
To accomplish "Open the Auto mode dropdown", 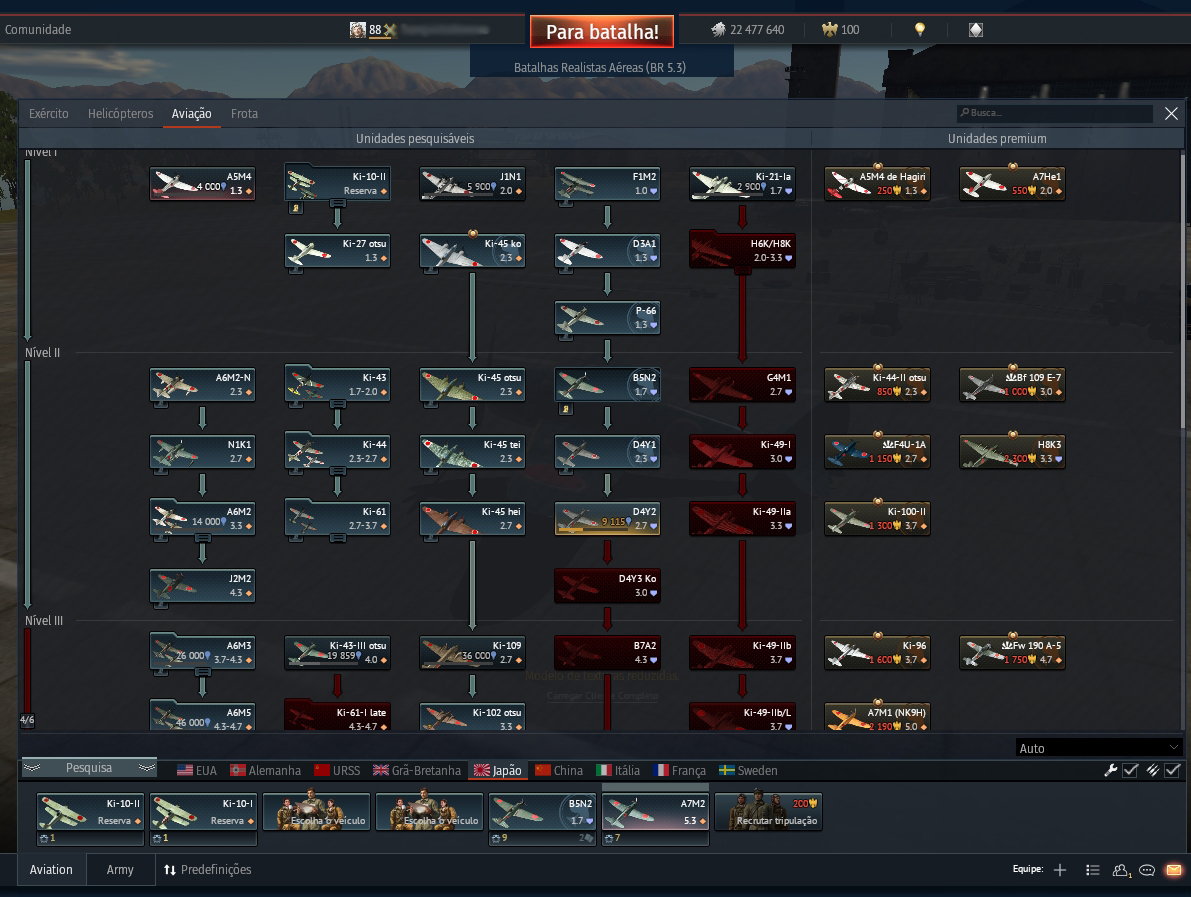I will 1098,748.
